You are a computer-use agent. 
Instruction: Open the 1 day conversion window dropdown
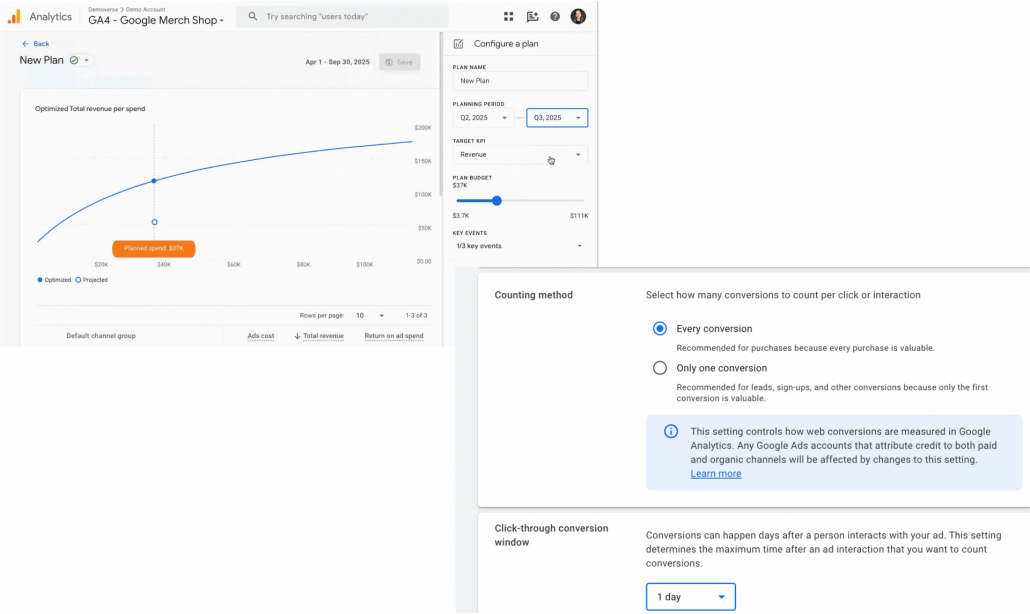pyautogui.click(x=690, y=597)
